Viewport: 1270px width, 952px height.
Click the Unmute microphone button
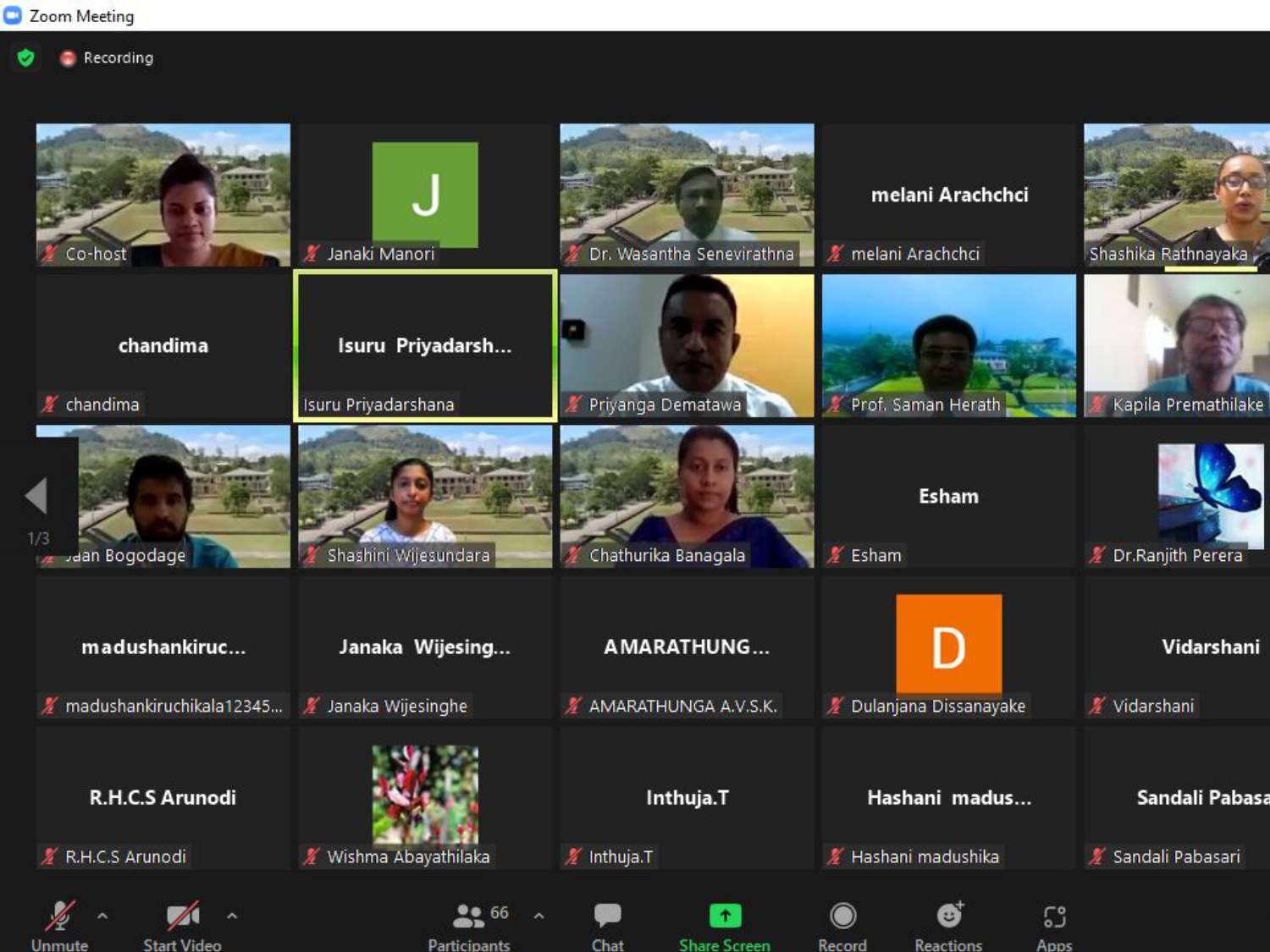click(x=59, y=926)
